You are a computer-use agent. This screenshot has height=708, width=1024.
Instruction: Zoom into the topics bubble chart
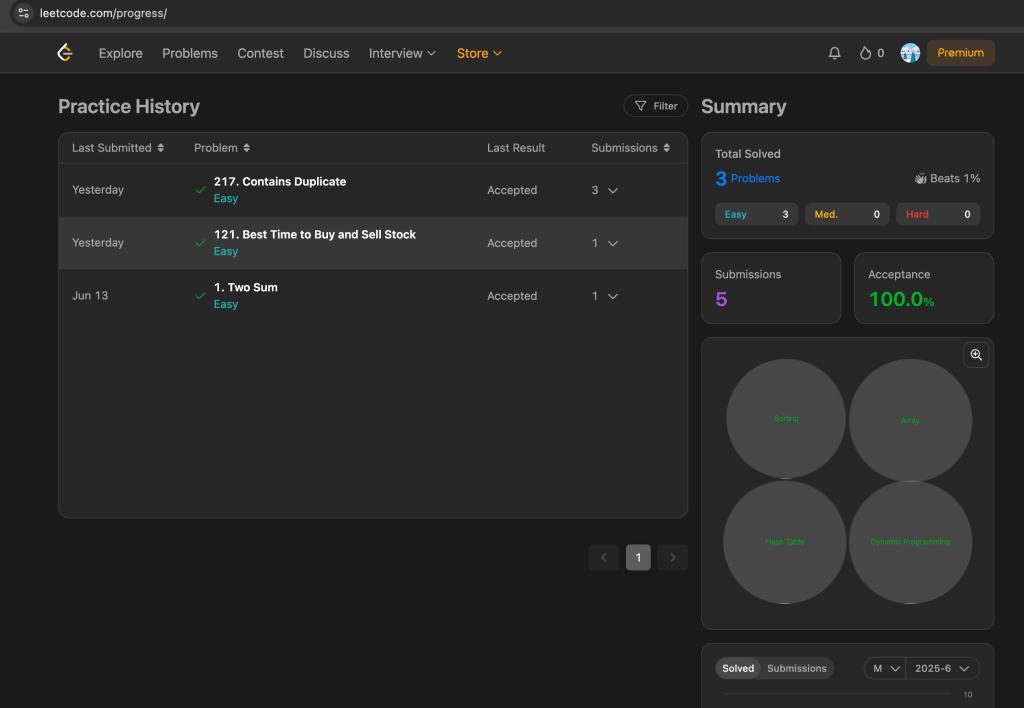point(976,355)
